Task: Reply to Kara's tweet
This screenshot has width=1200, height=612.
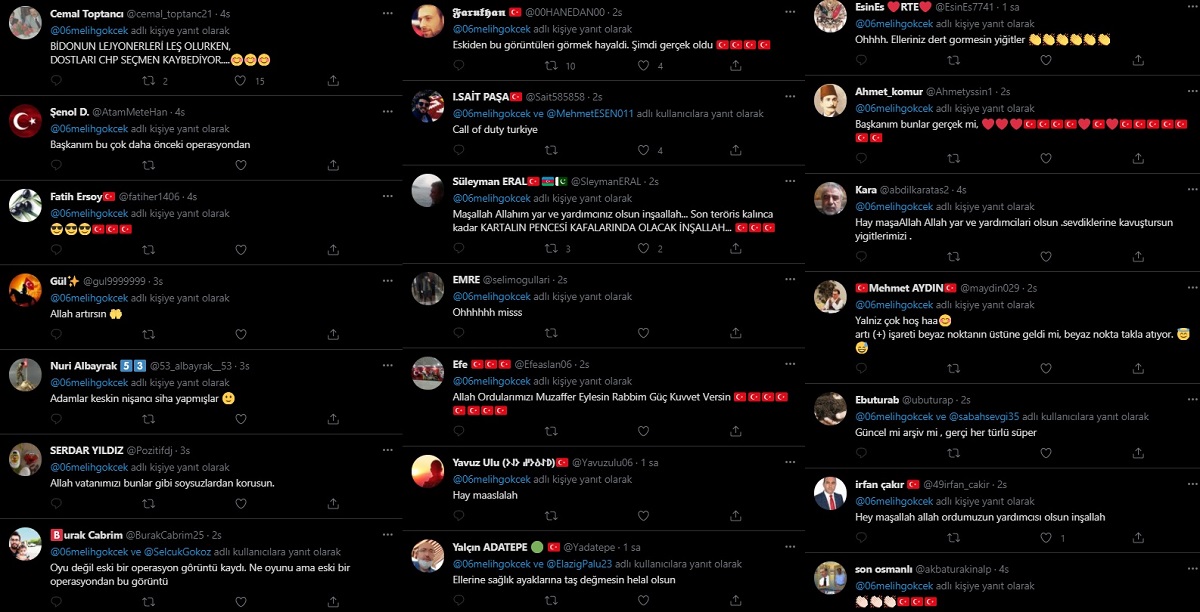Action: 861,259
